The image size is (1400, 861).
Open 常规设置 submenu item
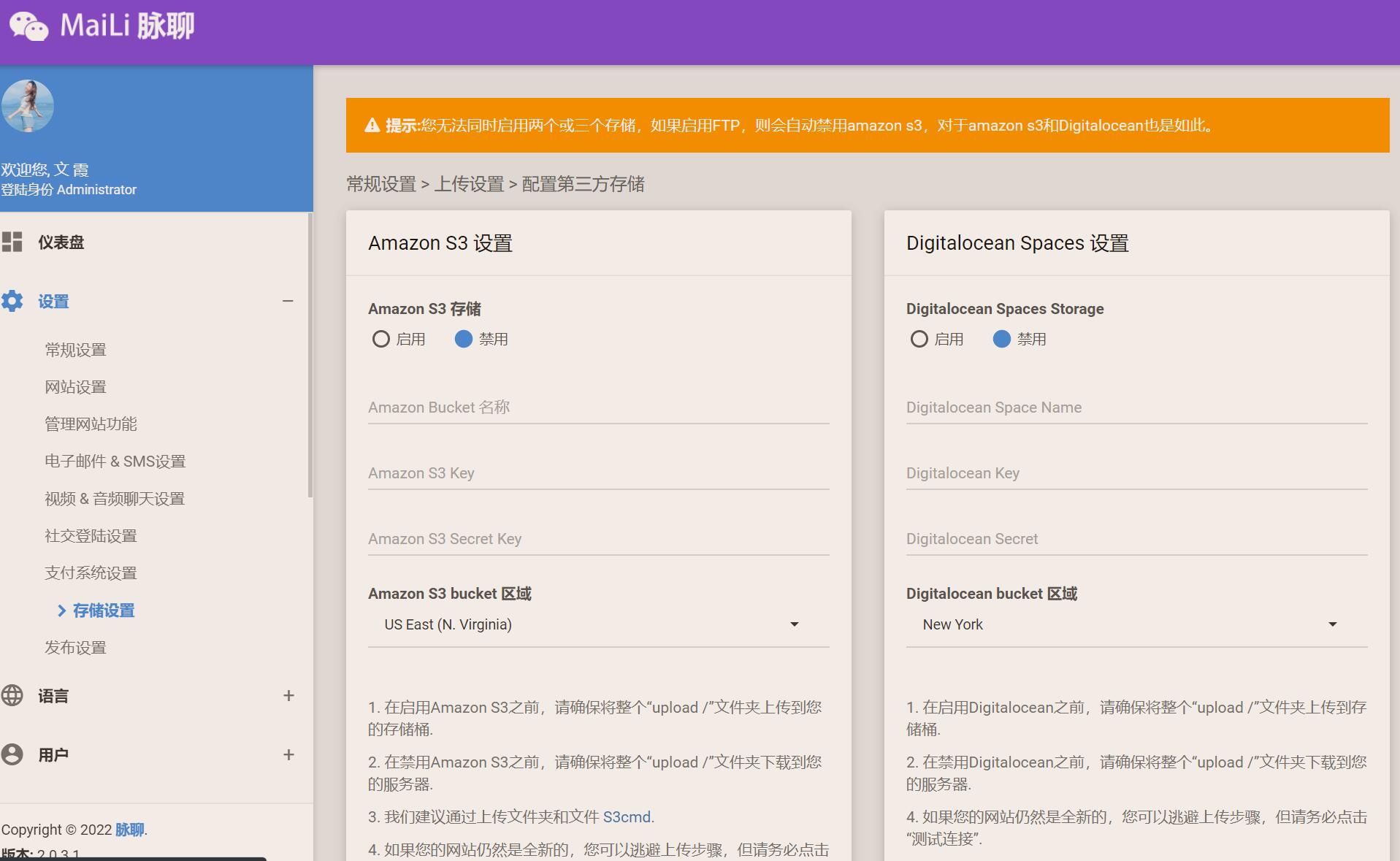76,350
